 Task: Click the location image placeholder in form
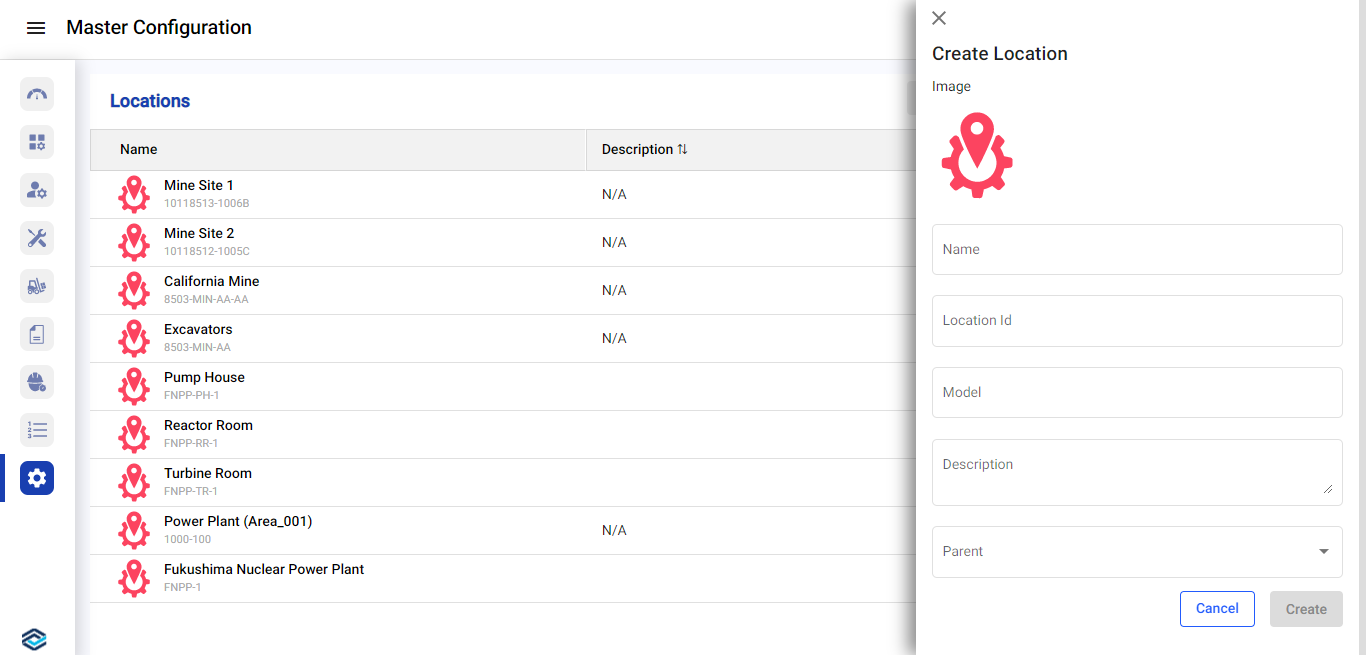point(977,155)
